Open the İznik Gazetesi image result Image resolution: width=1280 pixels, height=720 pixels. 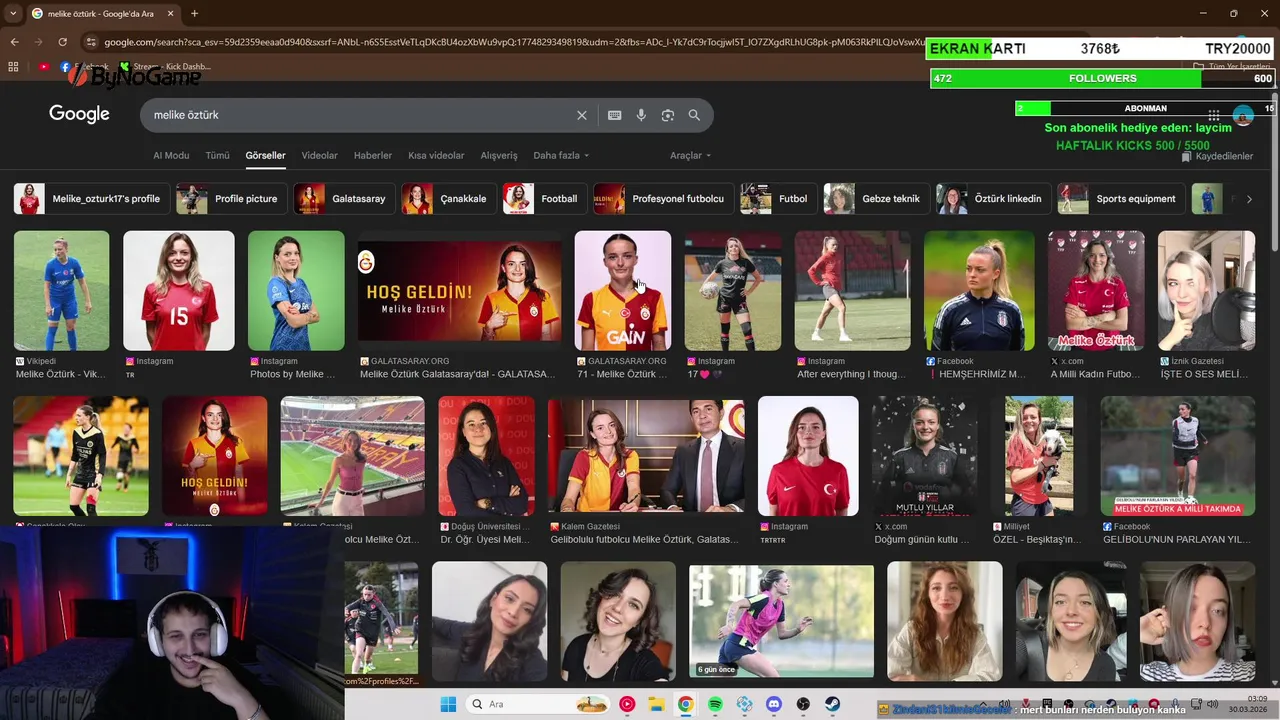1206,291
